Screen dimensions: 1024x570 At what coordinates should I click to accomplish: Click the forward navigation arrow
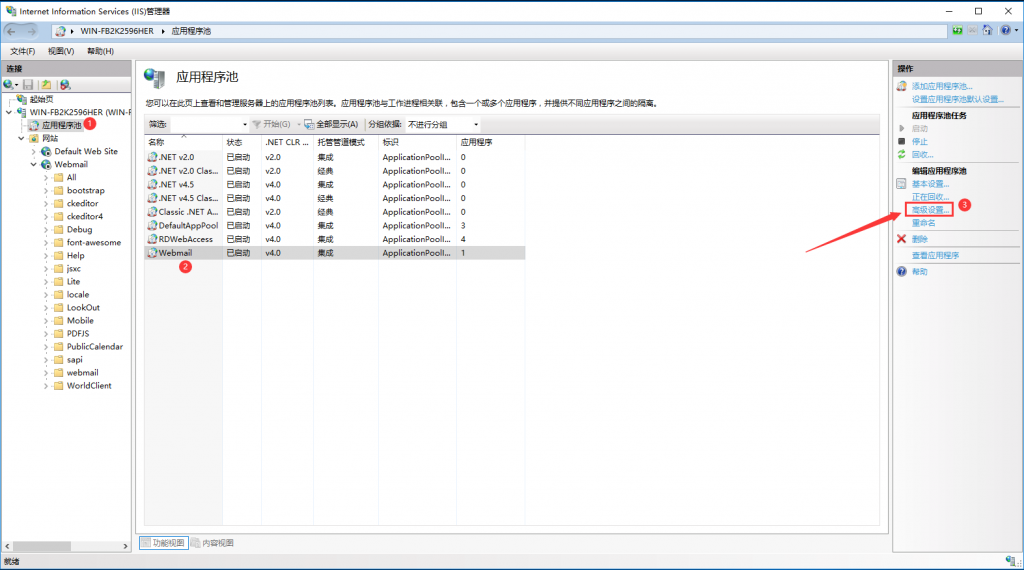(31, 31)
